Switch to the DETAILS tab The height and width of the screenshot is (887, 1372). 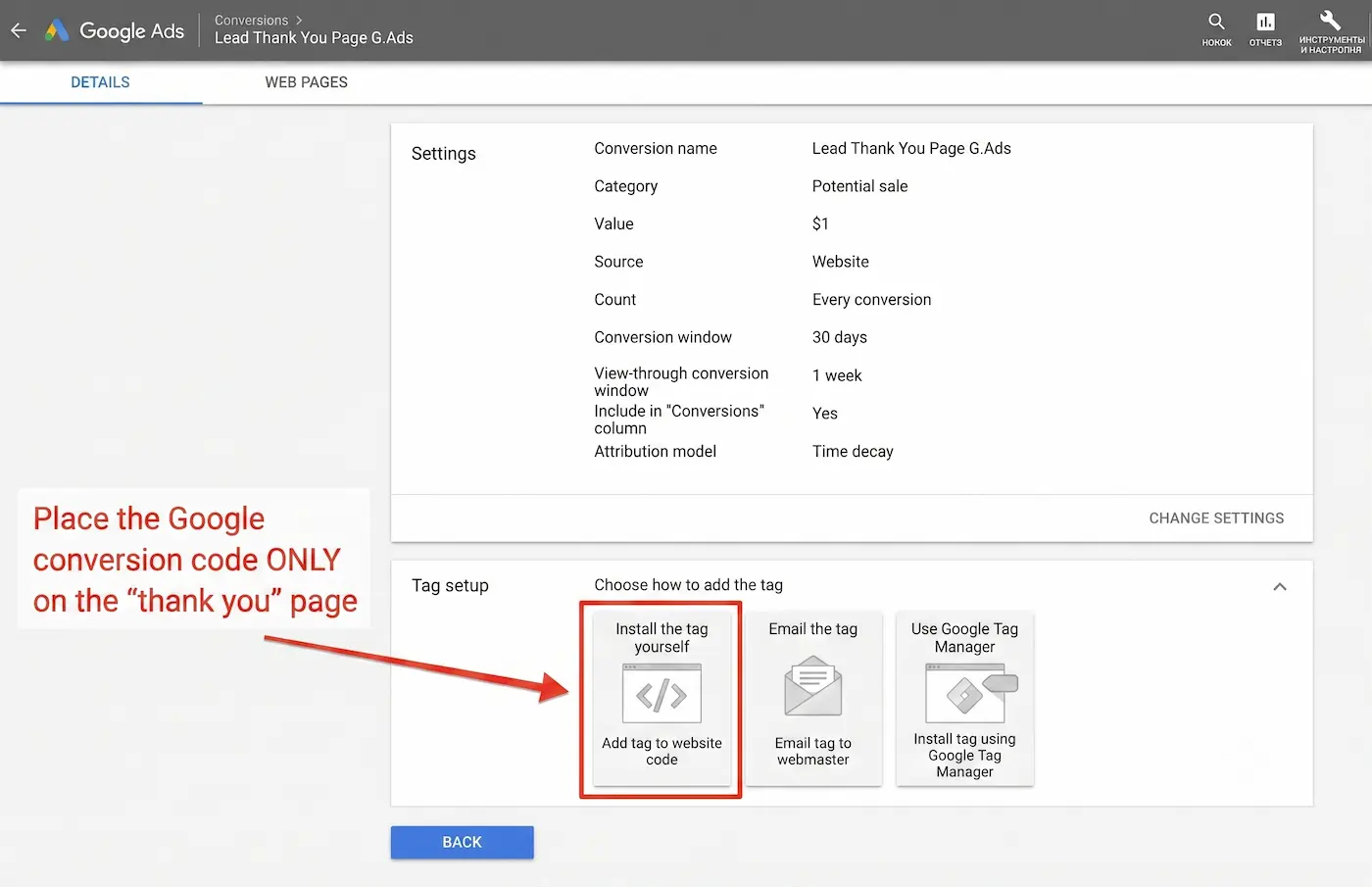(x=100, y=82)
